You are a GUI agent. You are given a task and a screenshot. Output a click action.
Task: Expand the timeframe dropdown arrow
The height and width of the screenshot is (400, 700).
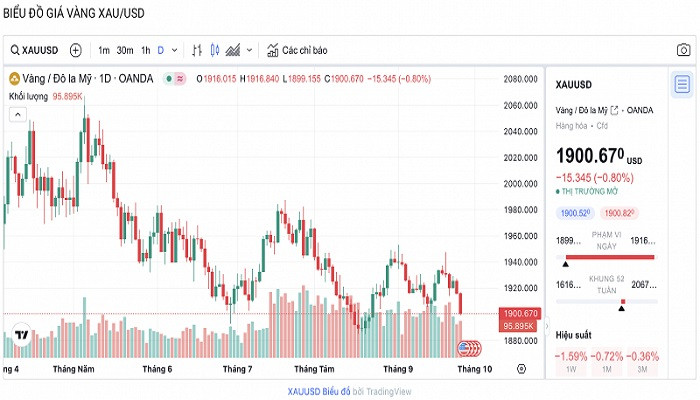pos(175,50)
